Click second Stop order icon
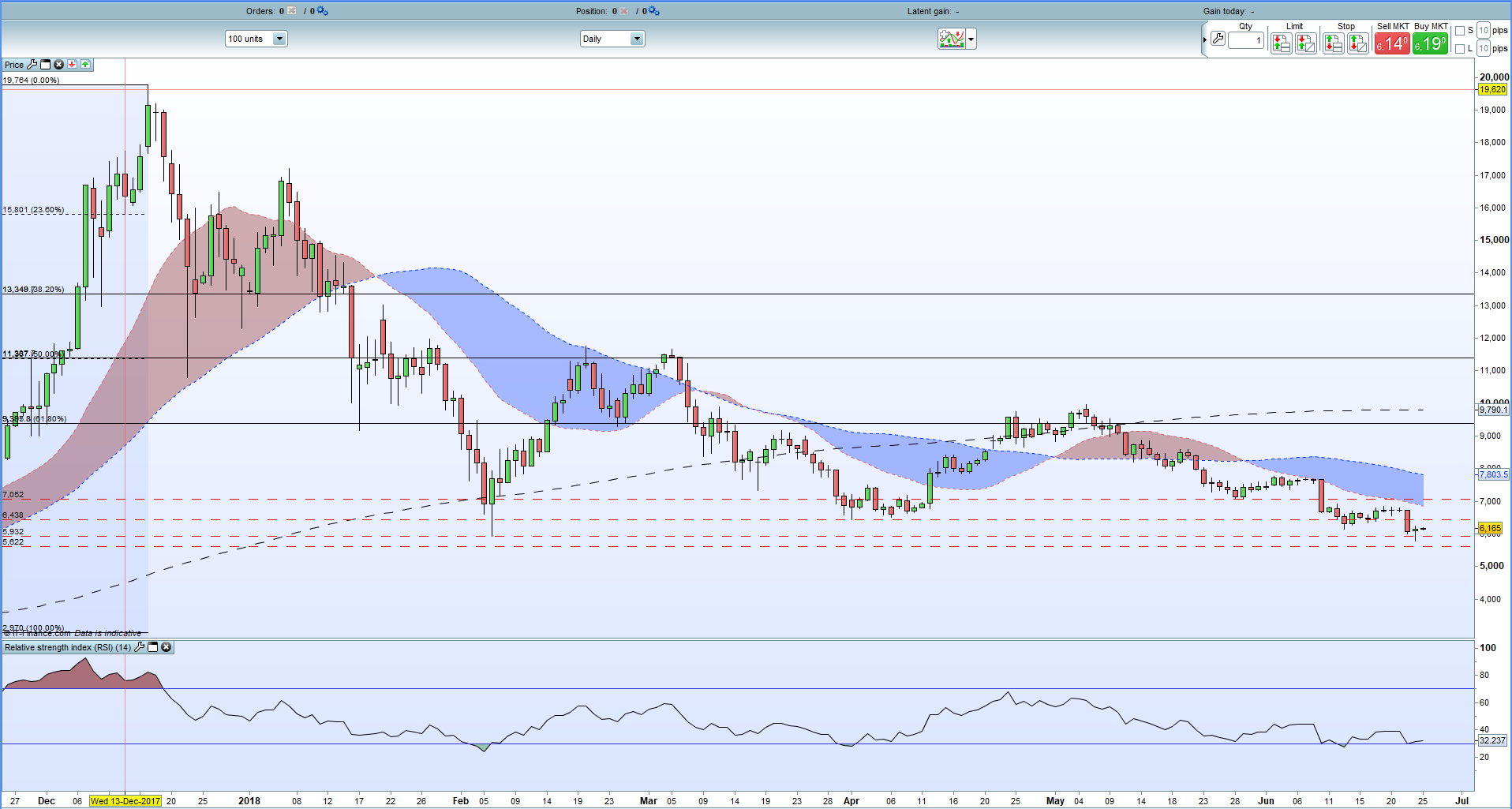The width and height of the screenshot is (1512, 809). [1358, 43]
